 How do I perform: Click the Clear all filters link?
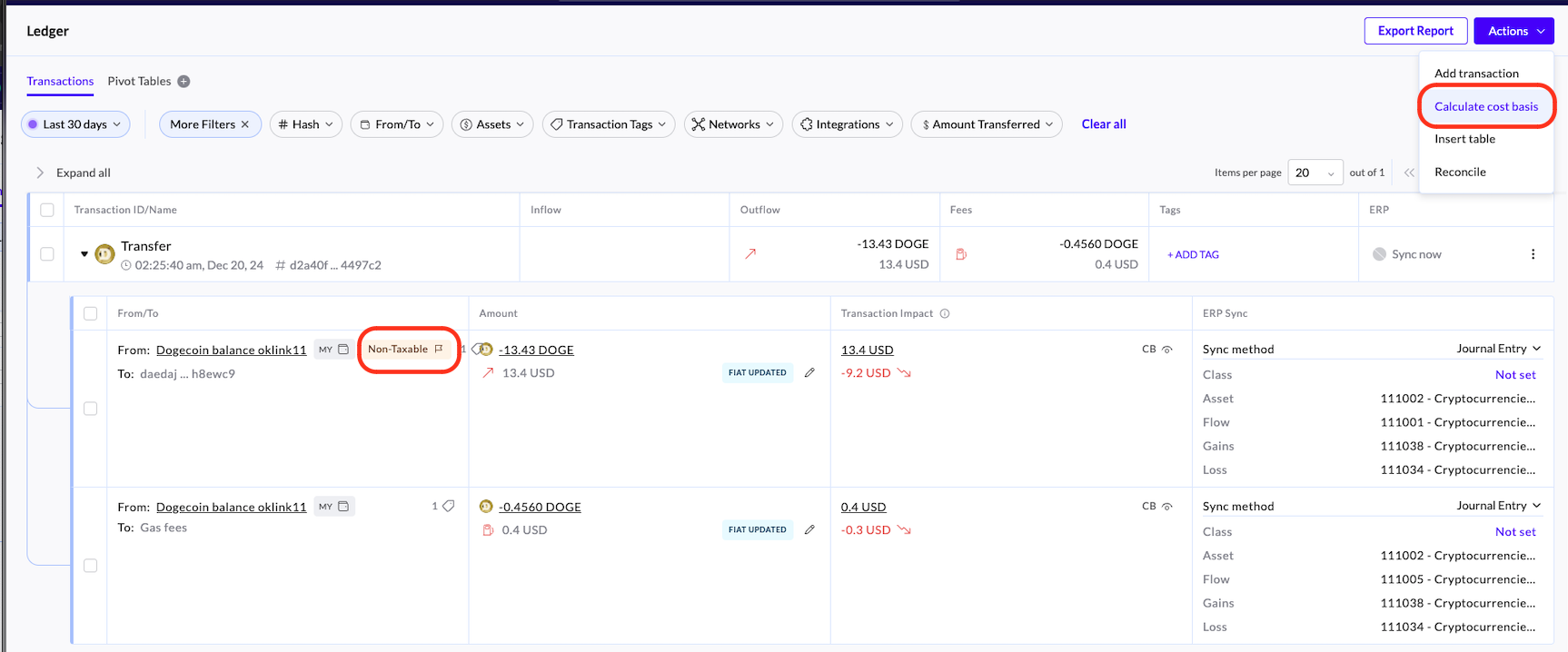tap(1103, 124)
